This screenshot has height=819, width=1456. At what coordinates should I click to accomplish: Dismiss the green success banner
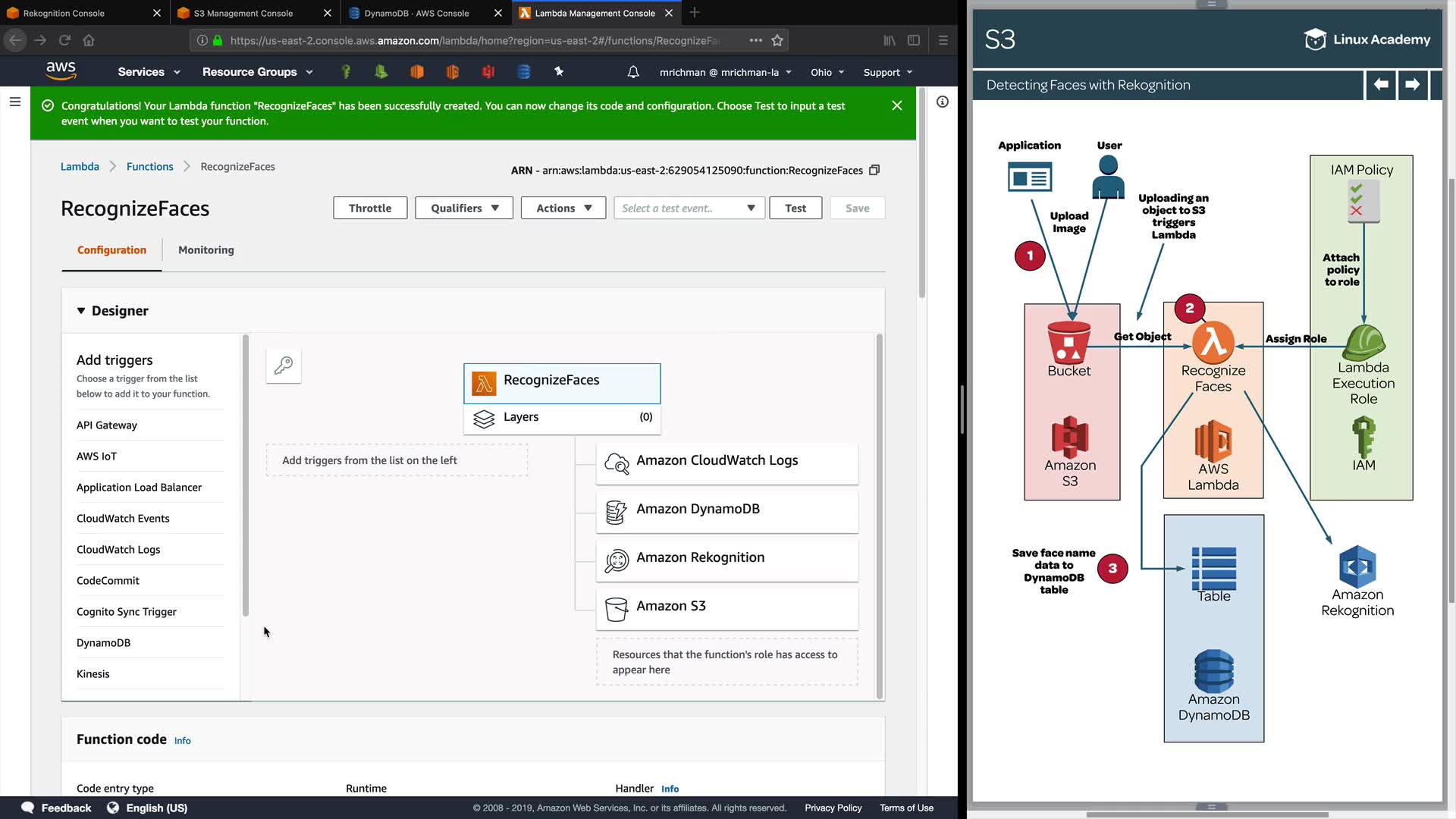[897, 105]
